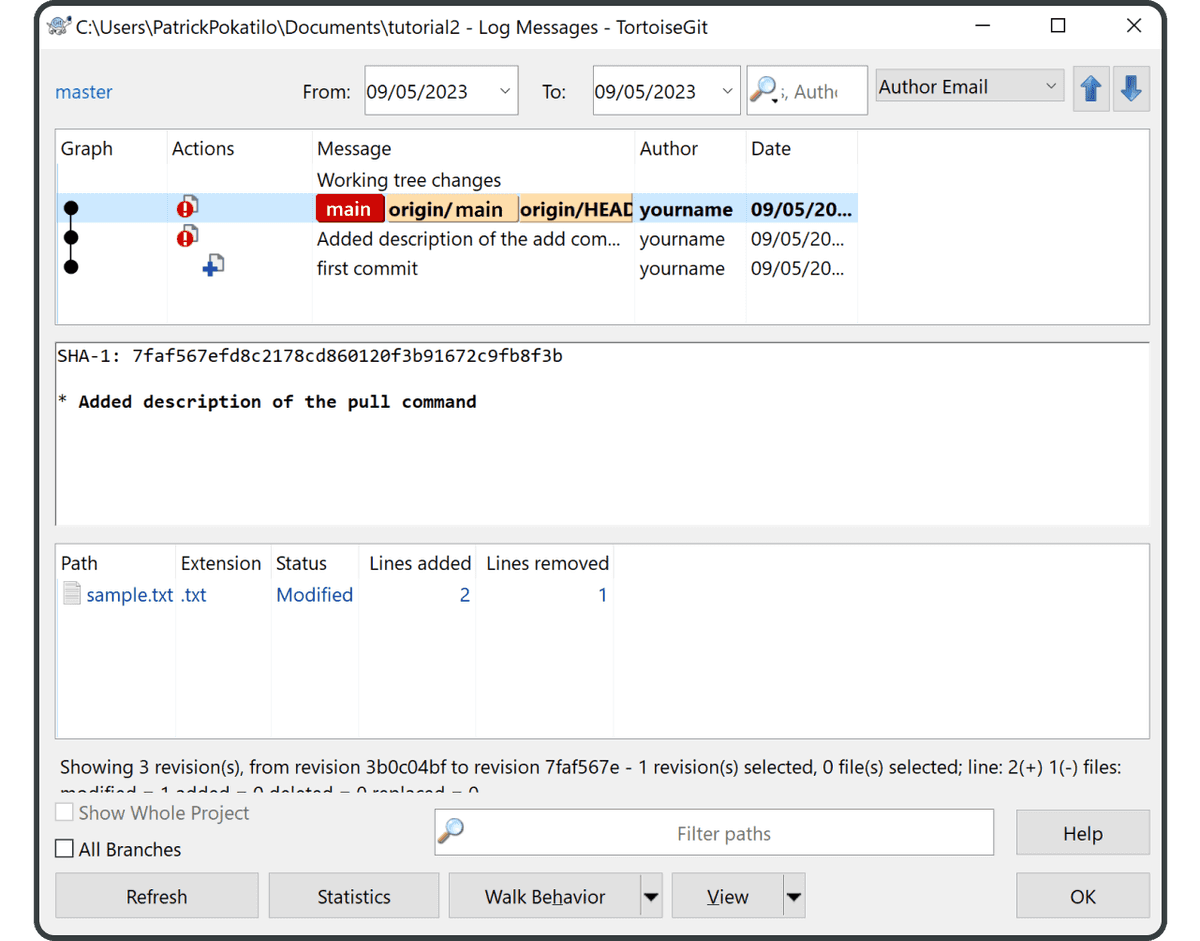Click inside the Filter paths input field
The width and height of the screenshot is (1200, 941).
[724, 831]
